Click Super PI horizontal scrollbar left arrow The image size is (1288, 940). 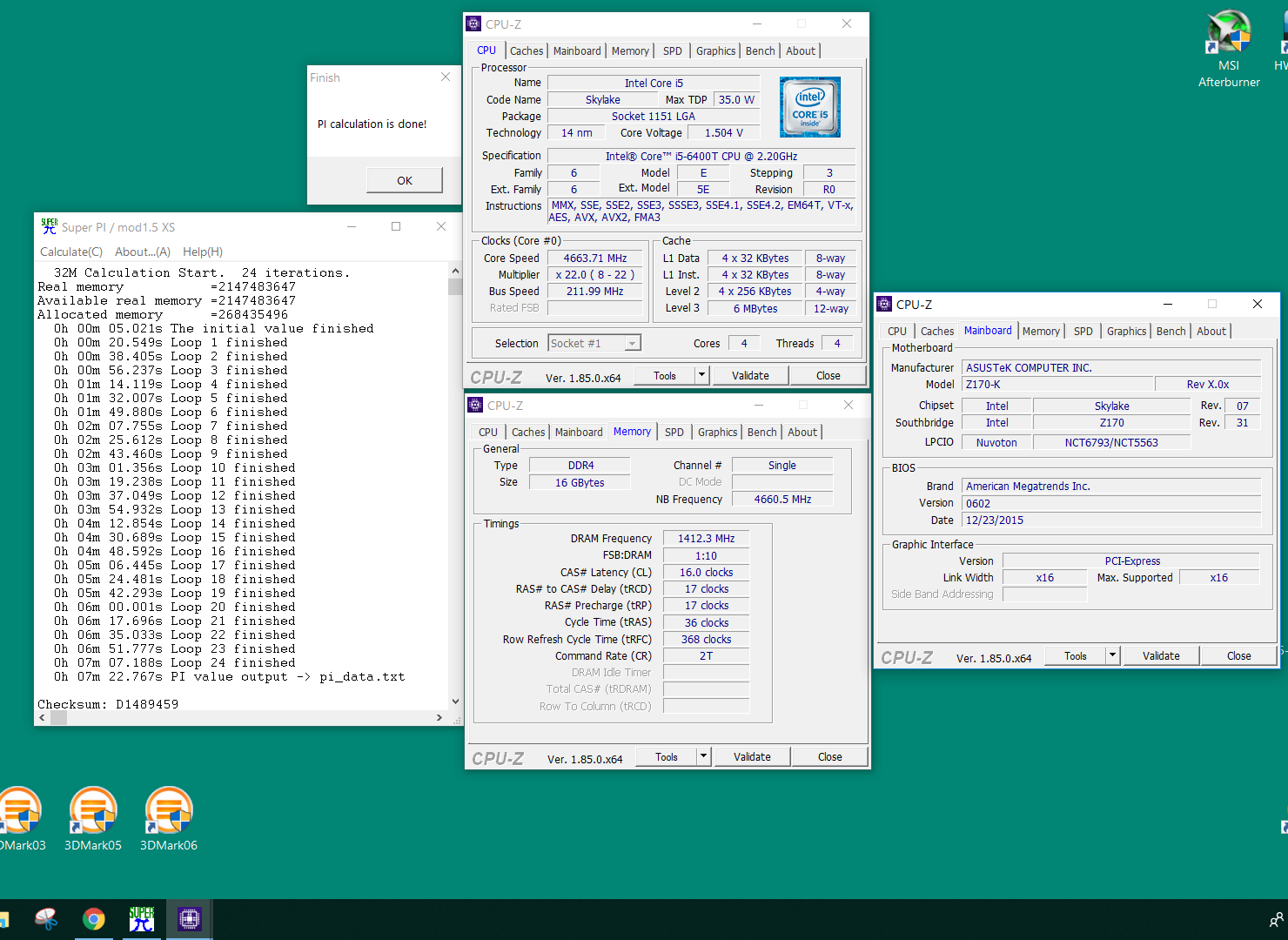click(43, 718)
